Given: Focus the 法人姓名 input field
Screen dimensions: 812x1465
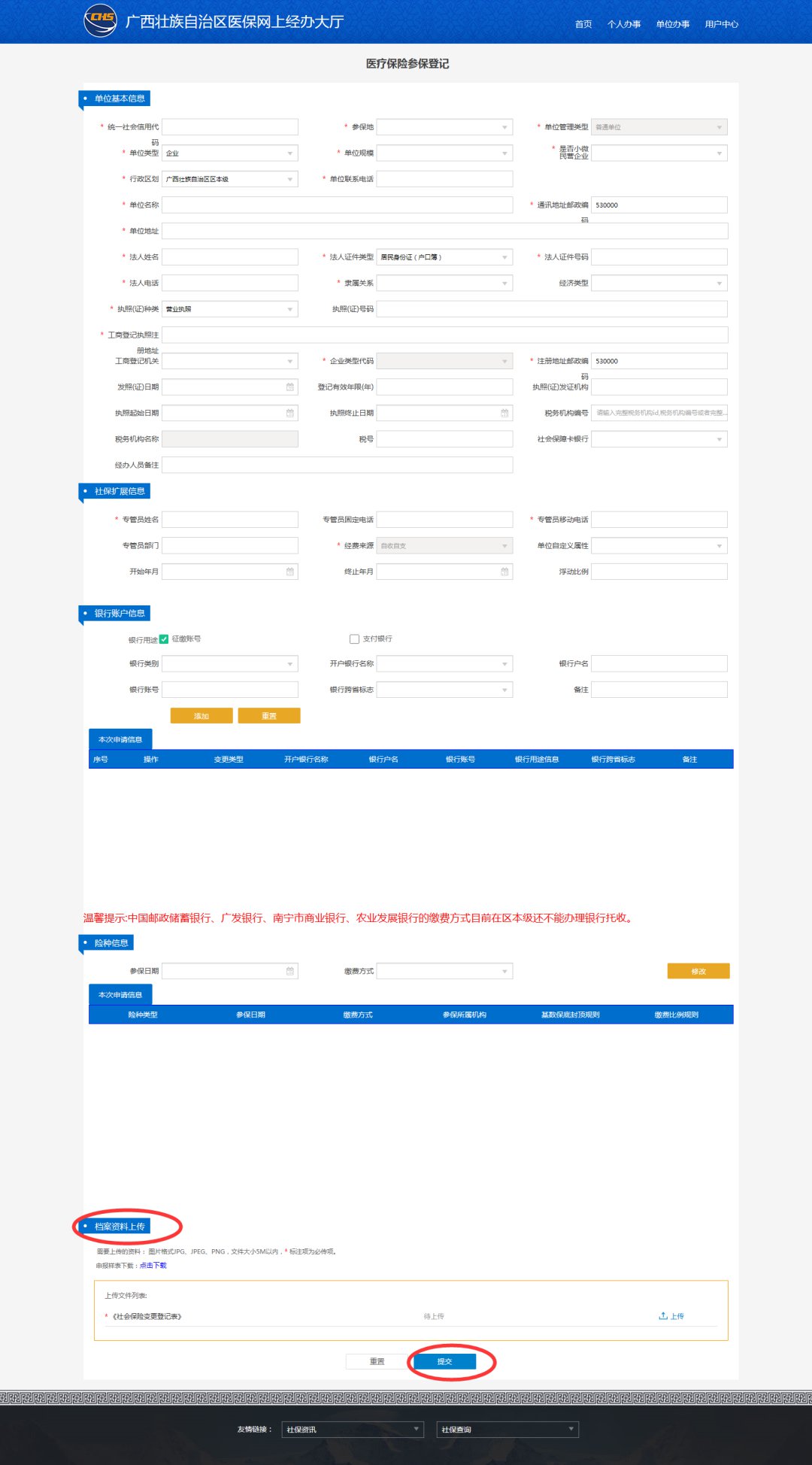Looking at the screenshot, I should point(230,257).
